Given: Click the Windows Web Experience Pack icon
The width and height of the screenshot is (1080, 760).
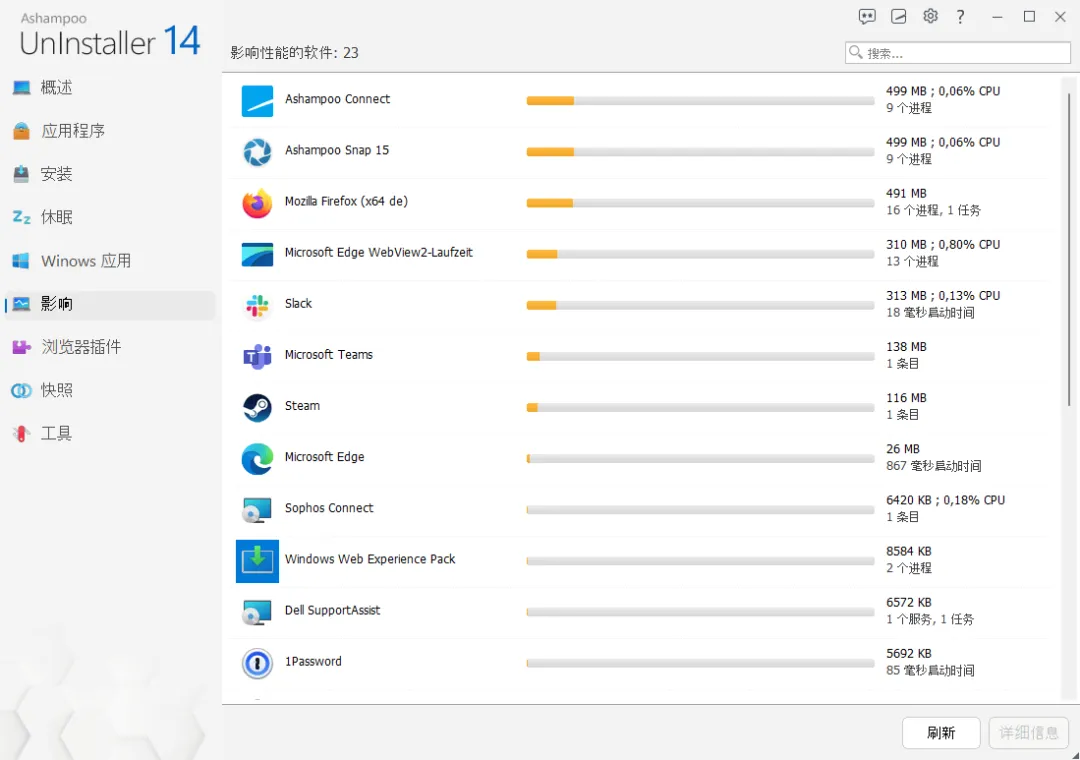Looking at the screenshot, I should point(257,561).
